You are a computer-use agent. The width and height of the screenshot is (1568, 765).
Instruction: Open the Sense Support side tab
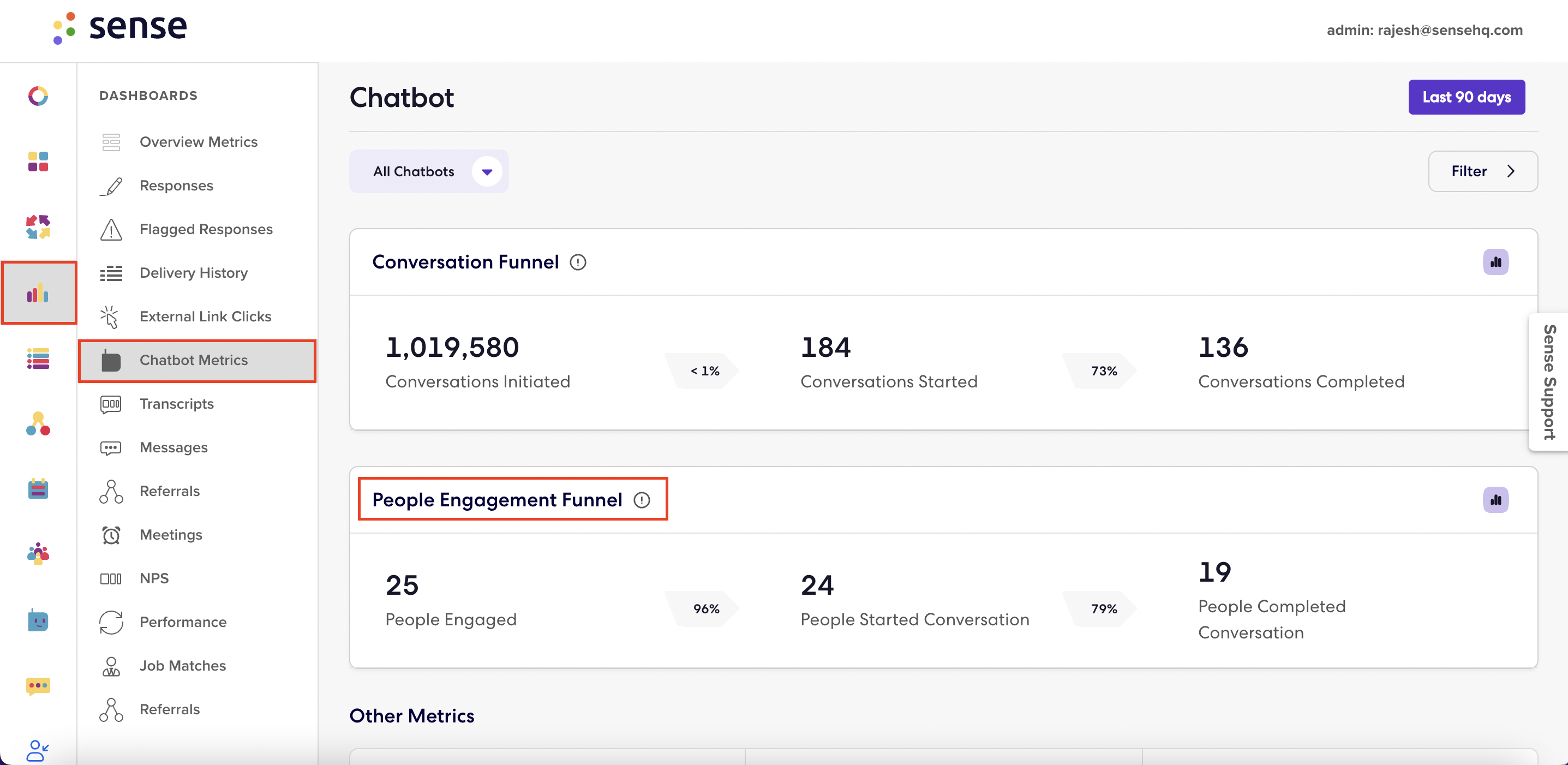1548,382
